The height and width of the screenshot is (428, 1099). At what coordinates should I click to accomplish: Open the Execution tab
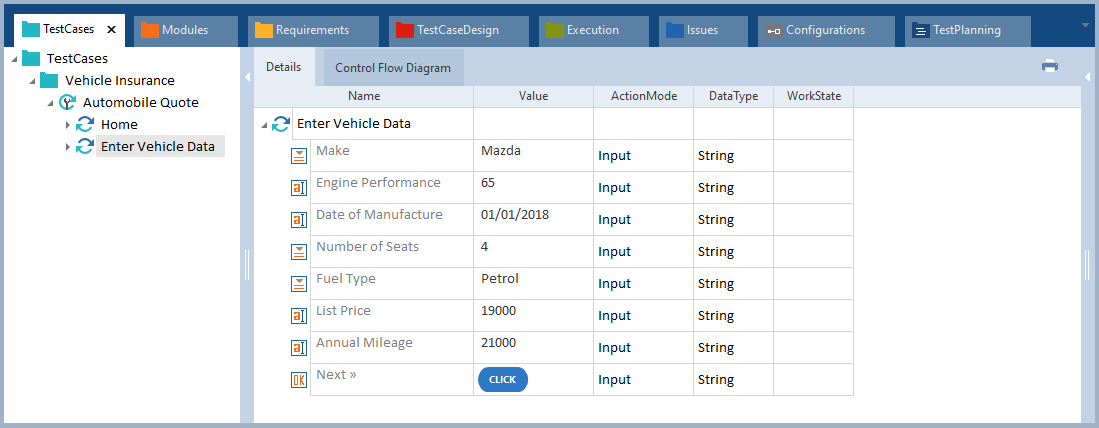coord(592,30)
